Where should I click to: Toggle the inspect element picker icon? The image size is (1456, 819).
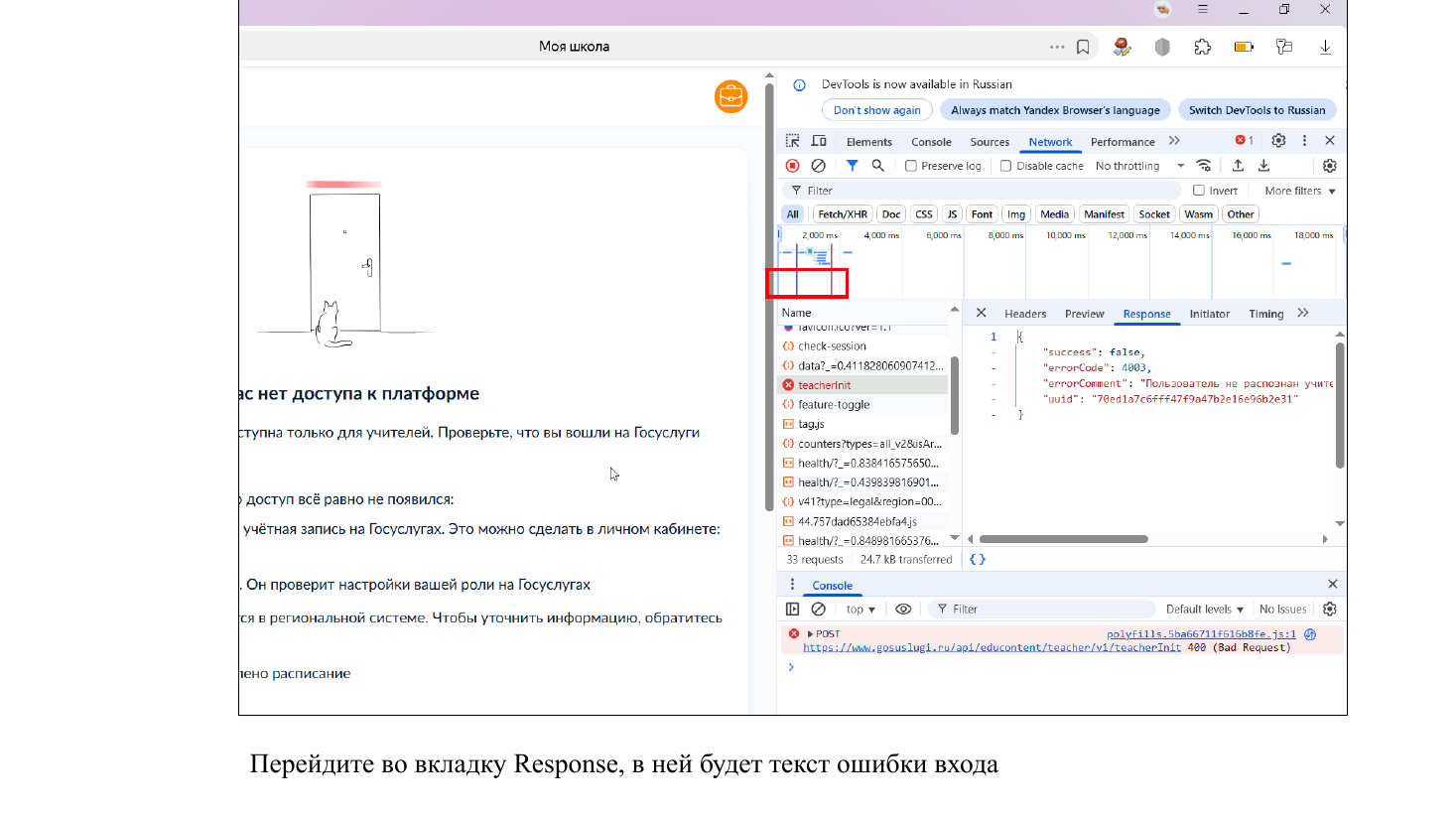(x=792, y=141)
